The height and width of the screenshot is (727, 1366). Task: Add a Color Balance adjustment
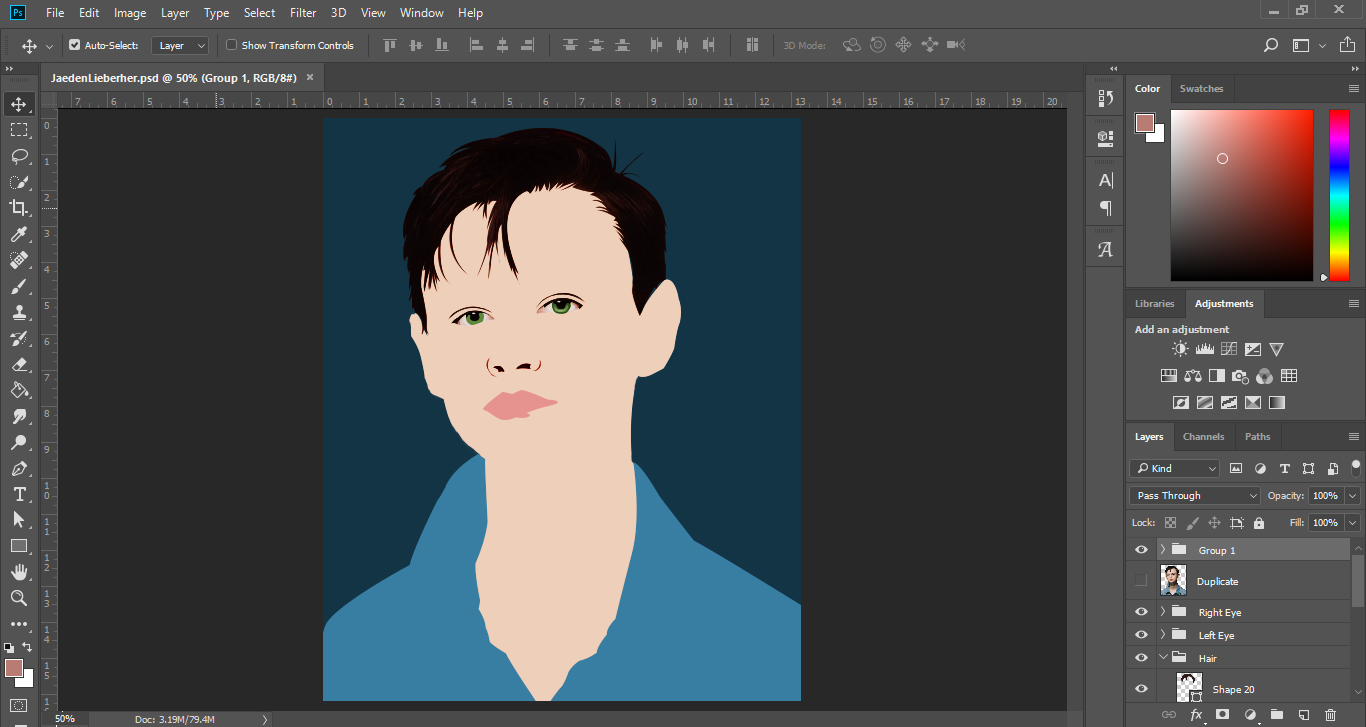pyautogui.click(x=1192, y=376)
